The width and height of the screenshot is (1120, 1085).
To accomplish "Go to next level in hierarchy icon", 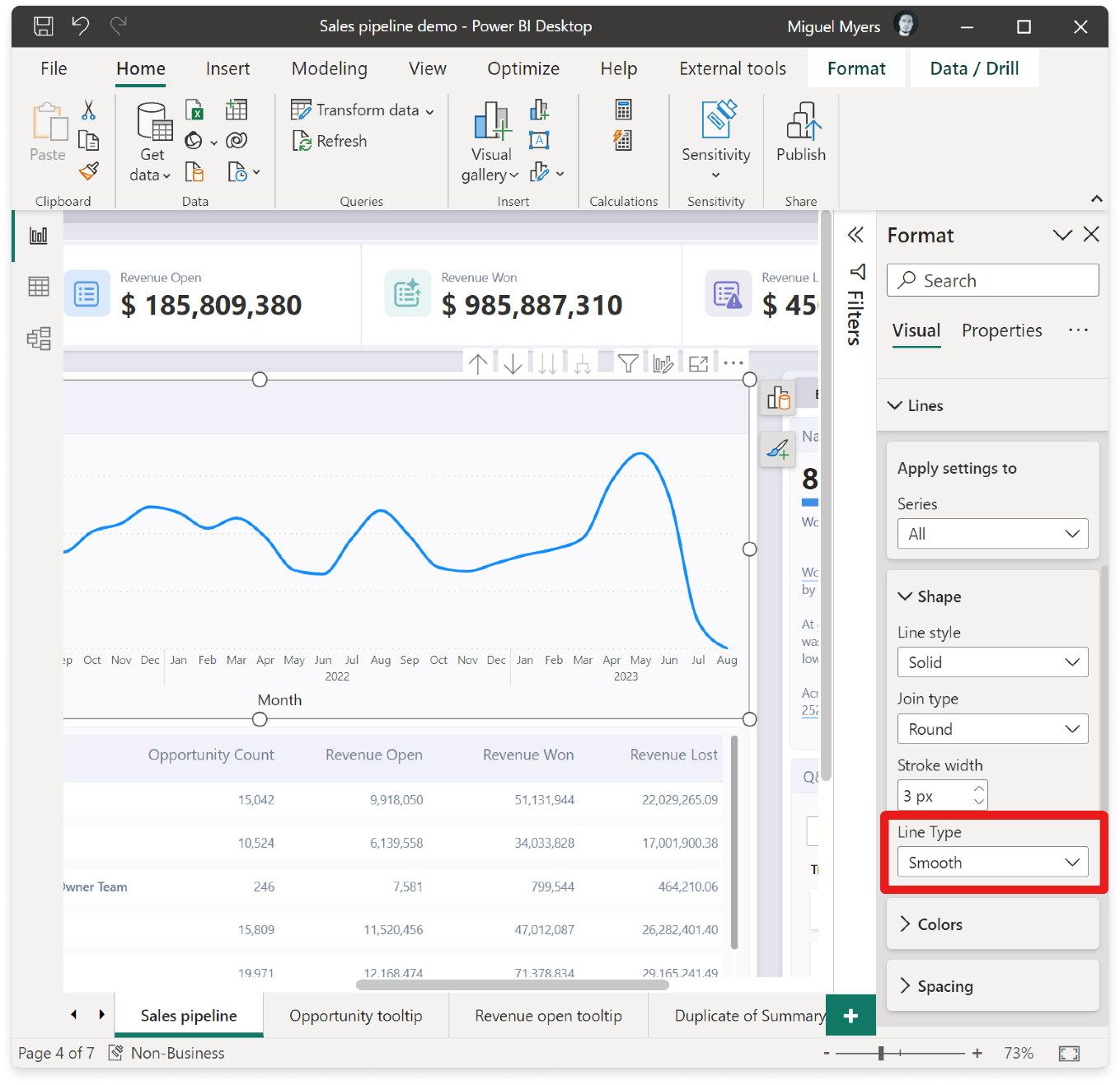I will (x=547, y=363).
